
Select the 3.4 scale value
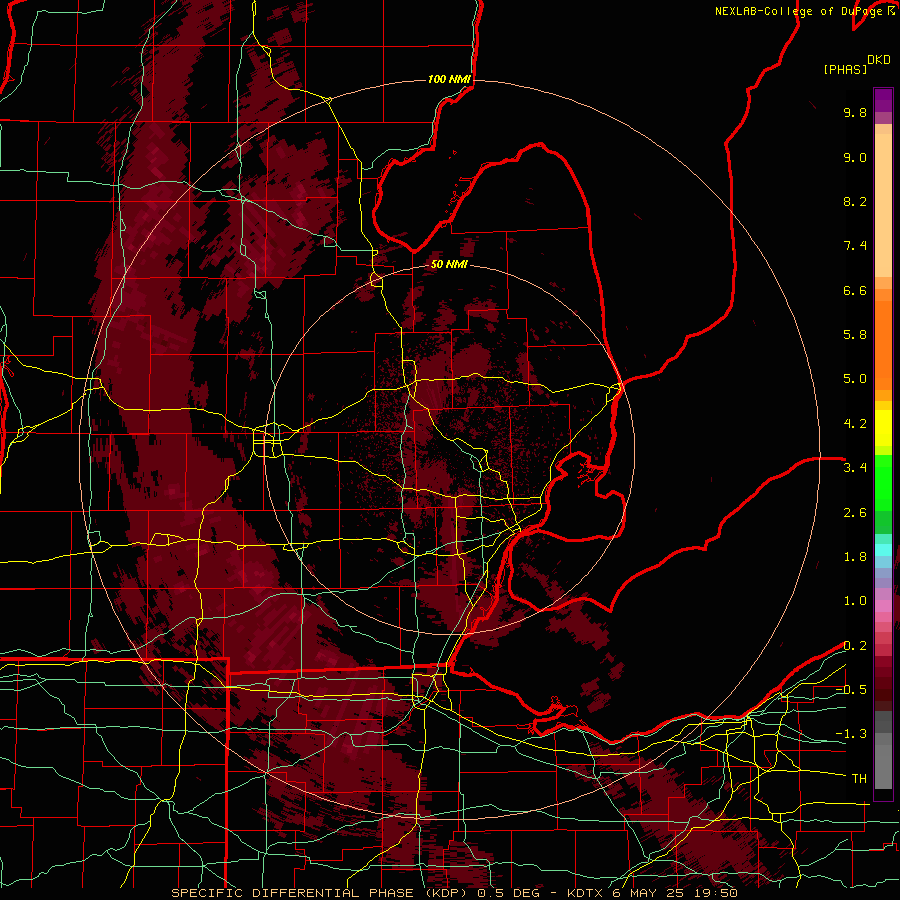click(x=855, y=468)
